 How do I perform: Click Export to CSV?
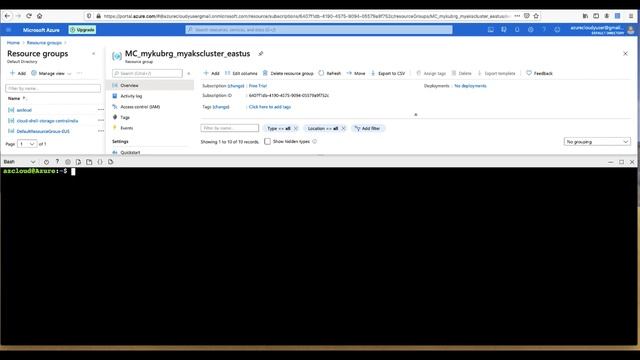click(x=388, y=73)
